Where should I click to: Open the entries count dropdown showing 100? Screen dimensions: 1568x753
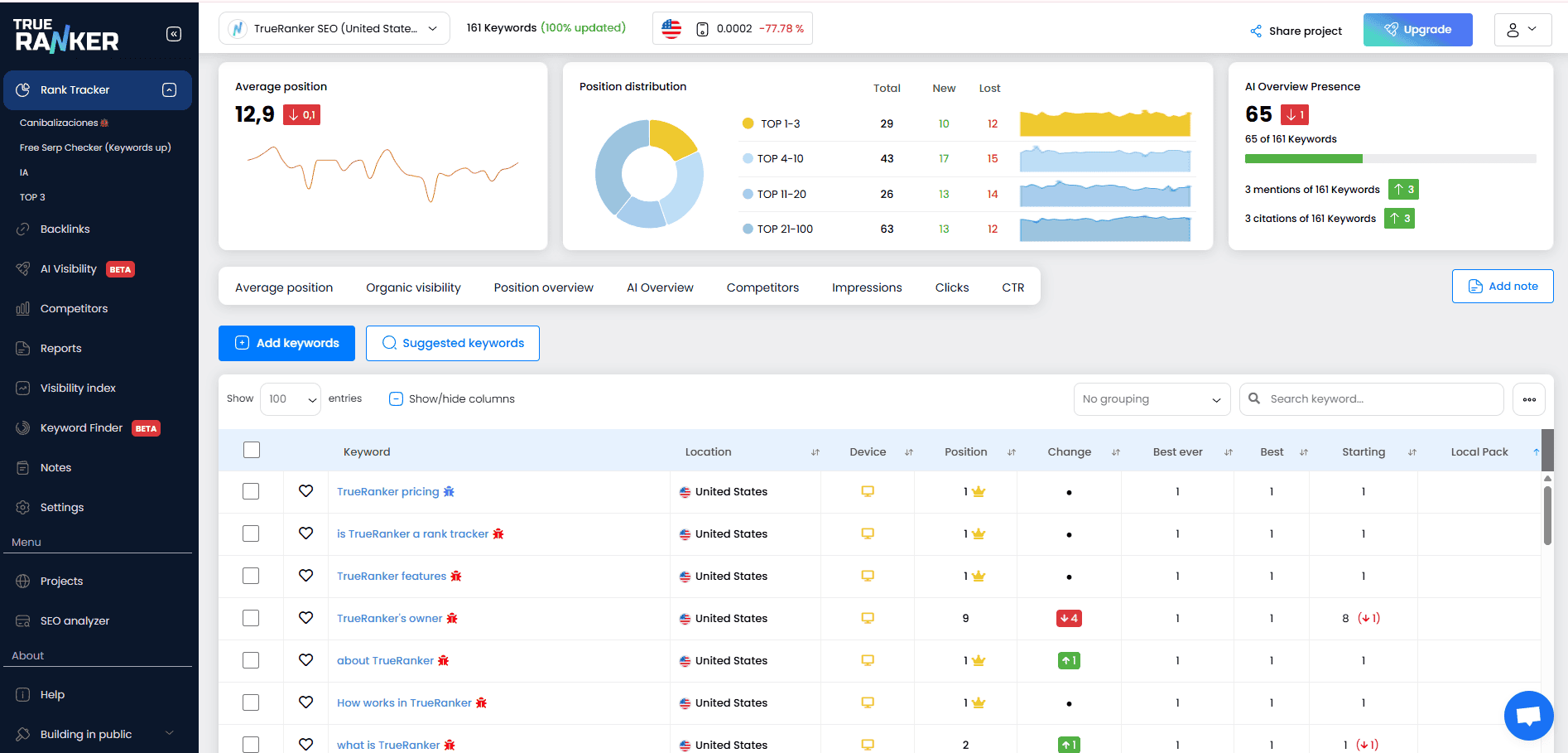290,399
